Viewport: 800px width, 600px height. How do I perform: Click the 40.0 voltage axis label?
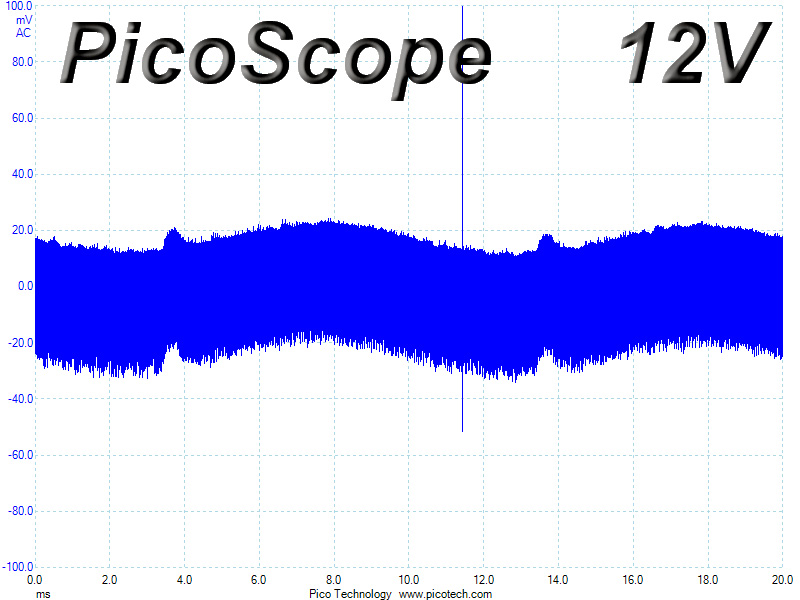(x=22, y=174)
